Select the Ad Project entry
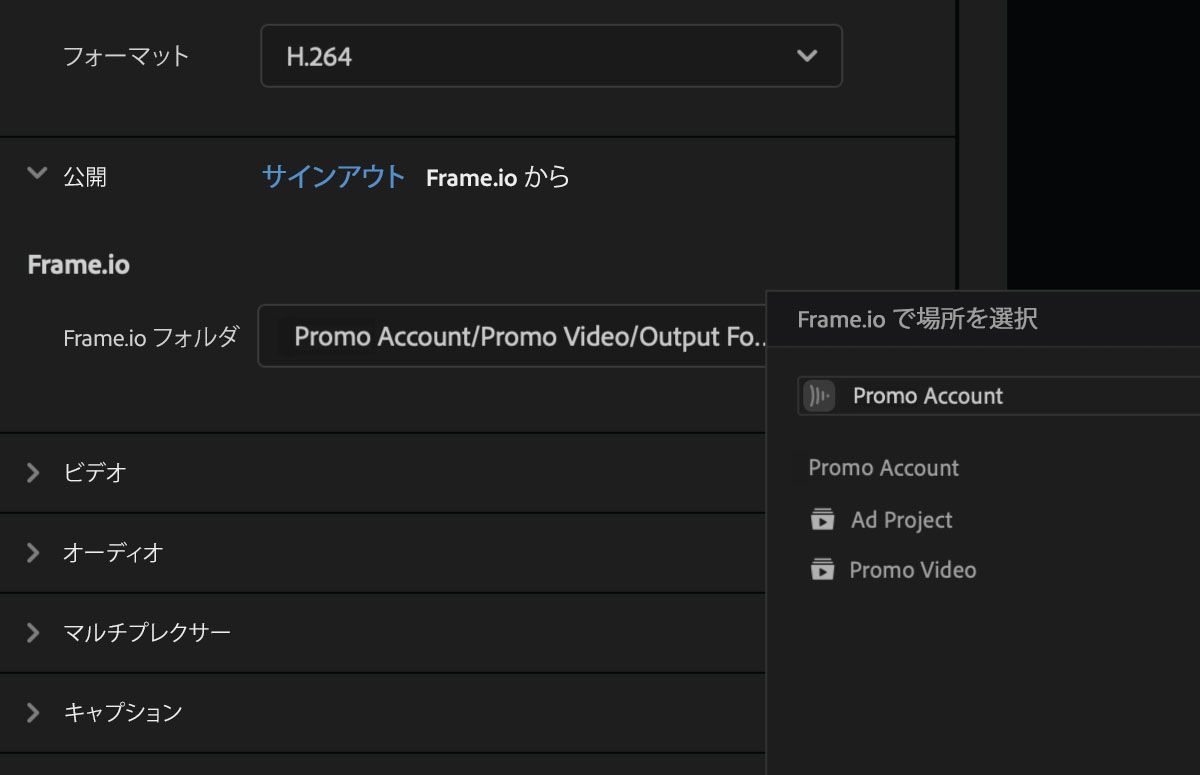The height and width of the screenshot is (775, 1200). pyautogui.click(x=901, y=520)
